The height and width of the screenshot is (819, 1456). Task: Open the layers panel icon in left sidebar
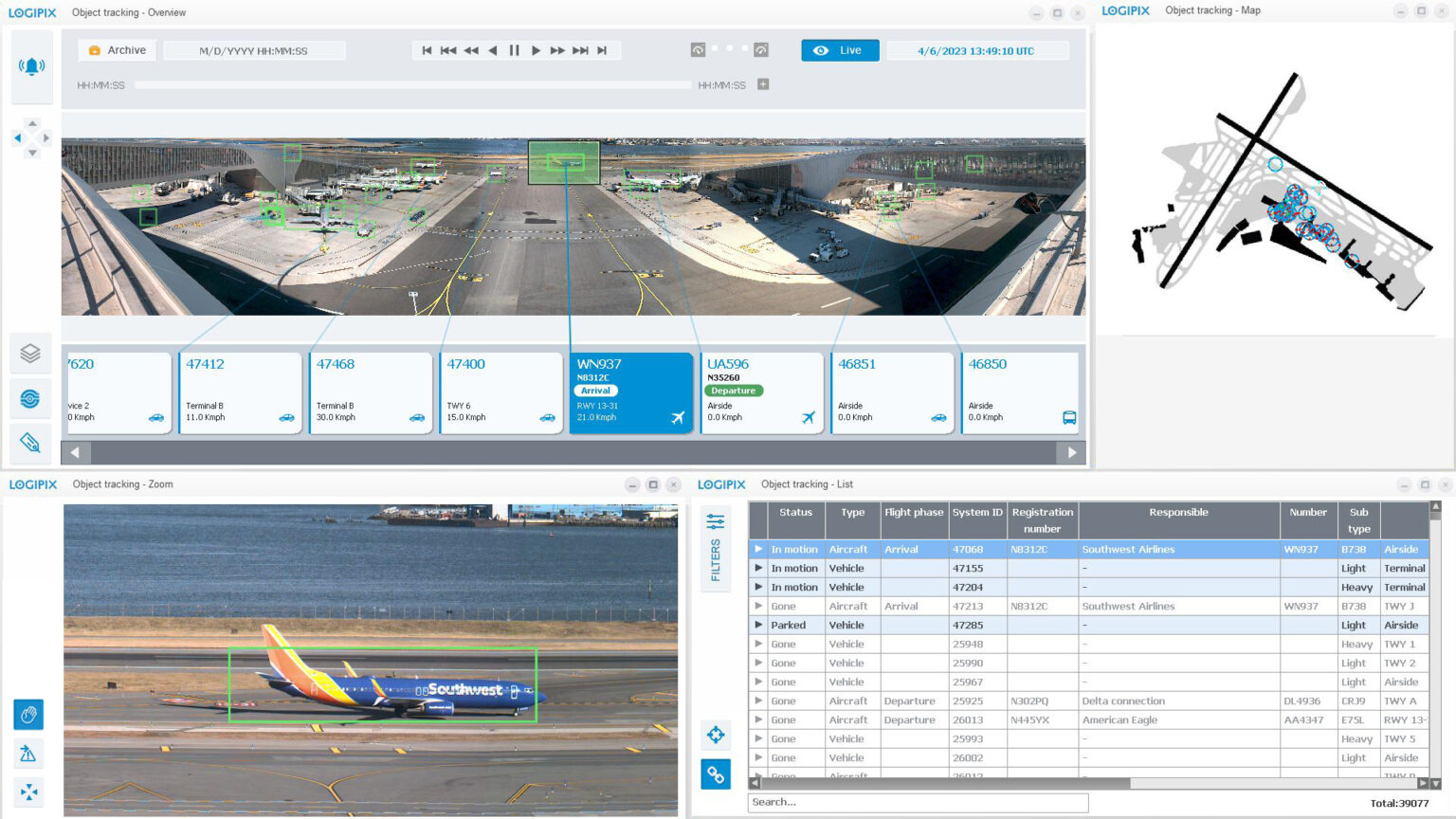30,353
